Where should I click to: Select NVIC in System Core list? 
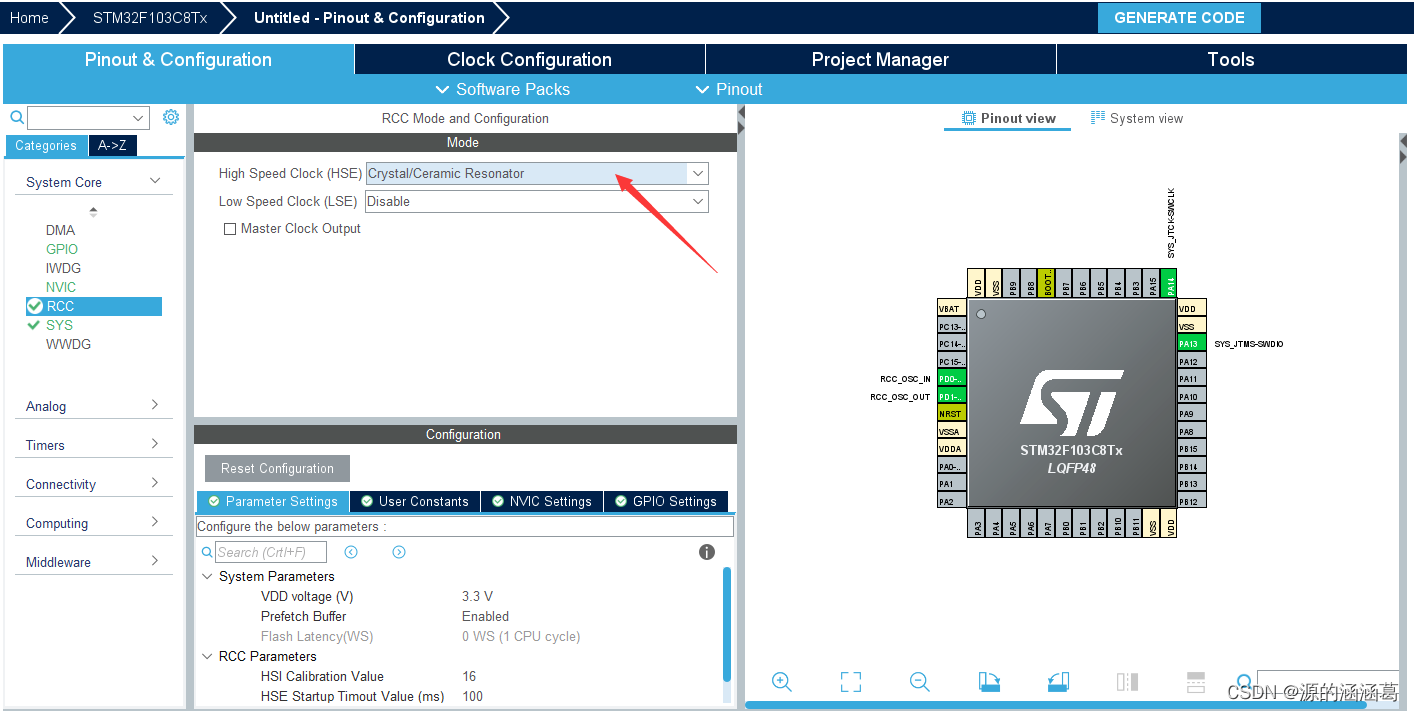pyautogui.click(x=61, y=287)
